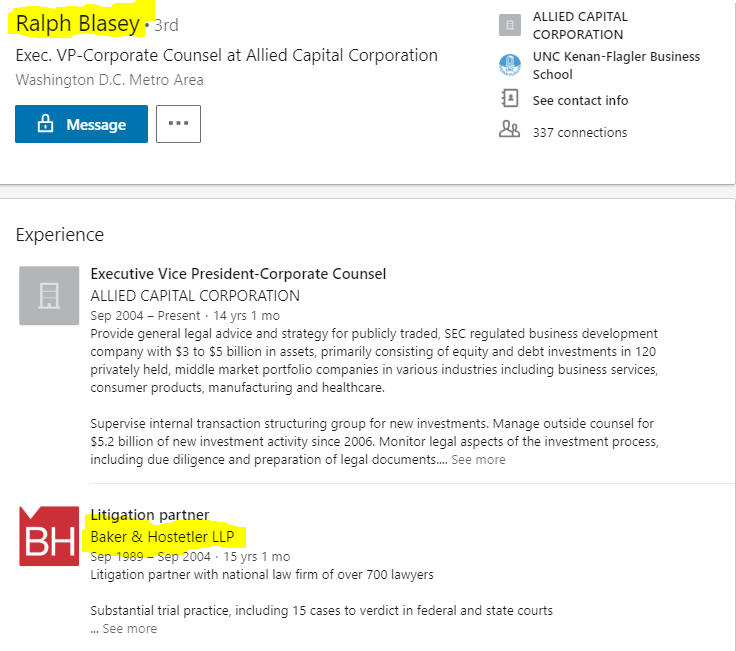Click the red BH Baker Hostetler logo
The height and width of the screenshot is (651, 736).
[49, 536]
